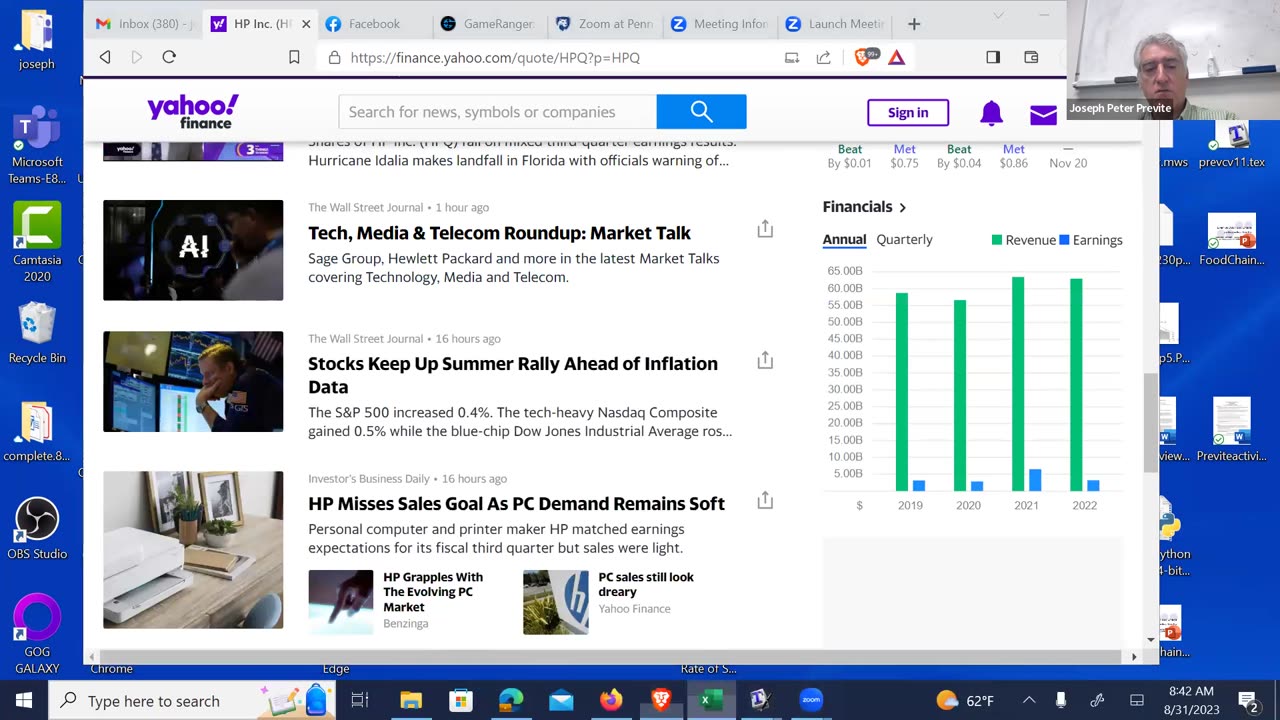Open Camtasia 2020 desktop icon
Image resolution: width=1280 pixels, height=720 pixels.
point(37,243)
